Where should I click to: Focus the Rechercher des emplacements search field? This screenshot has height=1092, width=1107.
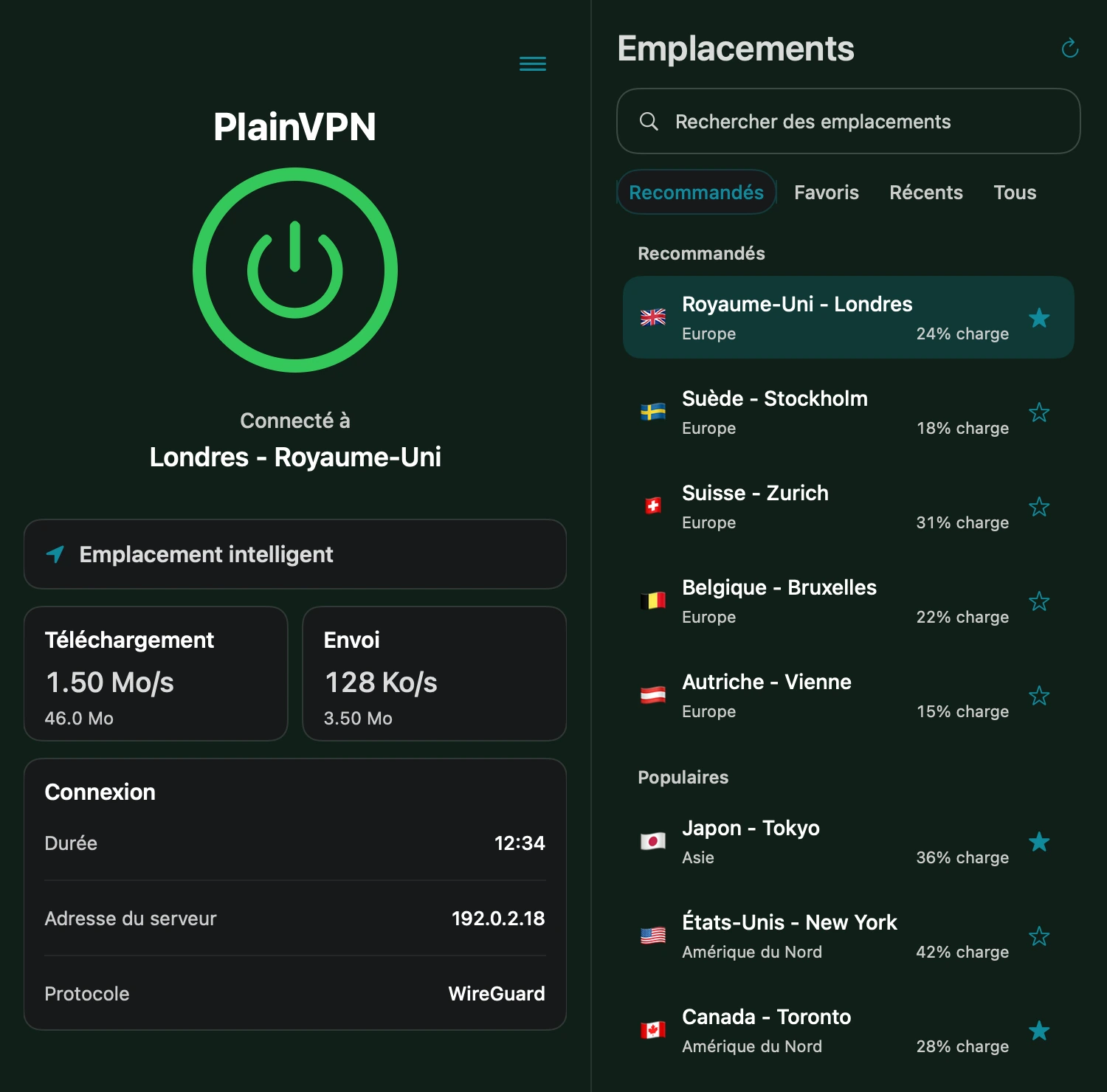coord(849,122)
